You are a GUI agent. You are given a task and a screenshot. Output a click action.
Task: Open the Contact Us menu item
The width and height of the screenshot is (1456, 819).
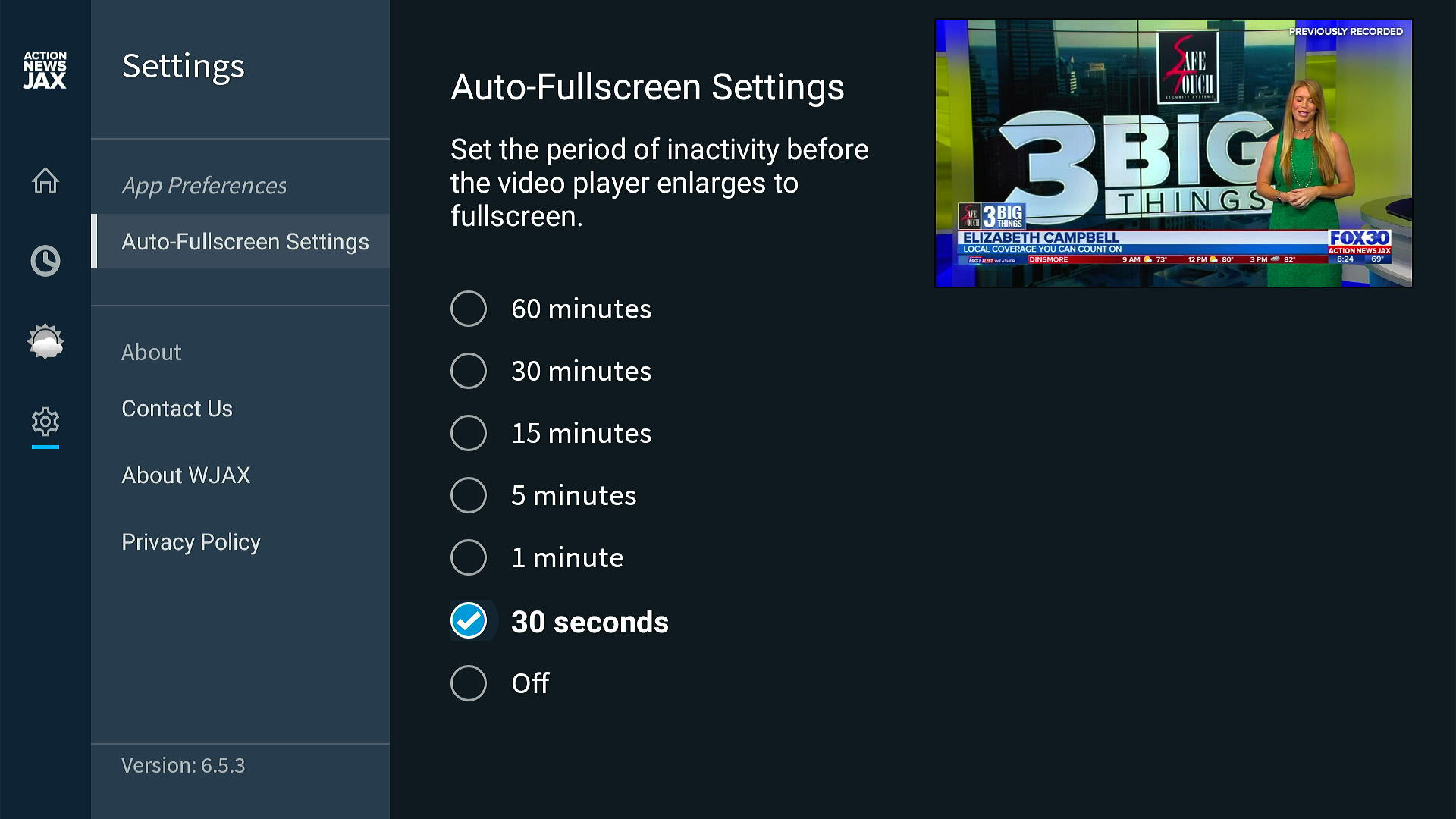pyautogui.click(x=177, y=409)
